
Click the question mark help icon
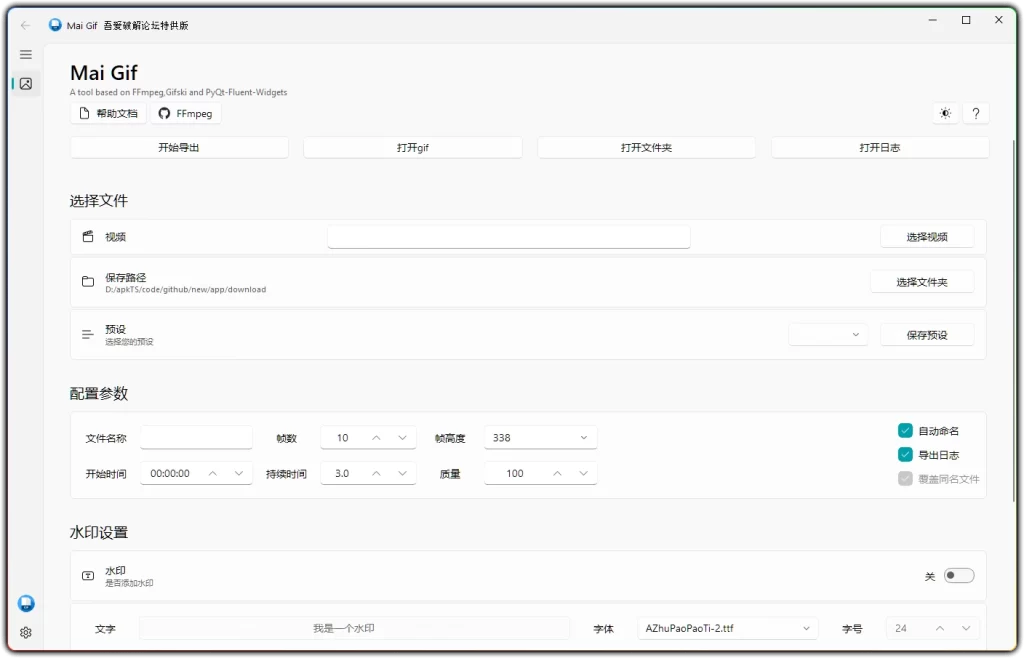tap(976, 113)
